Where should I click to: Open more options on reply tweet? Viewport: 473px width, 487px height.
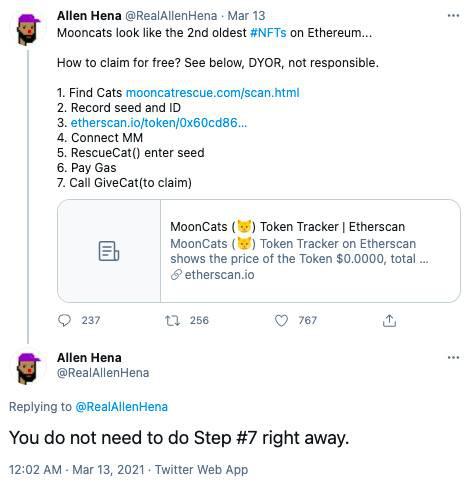tap(453, 358)
